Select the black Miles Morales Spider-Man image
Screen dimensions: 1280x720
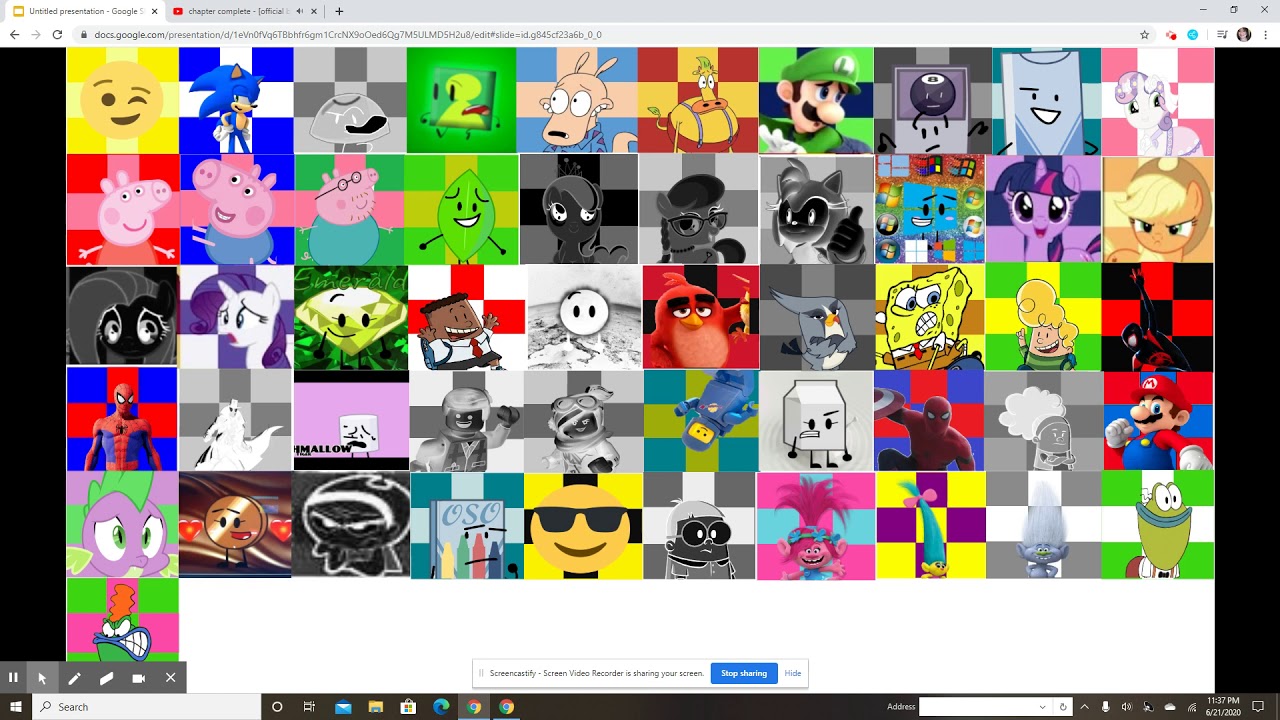(x=1157, y=317)
